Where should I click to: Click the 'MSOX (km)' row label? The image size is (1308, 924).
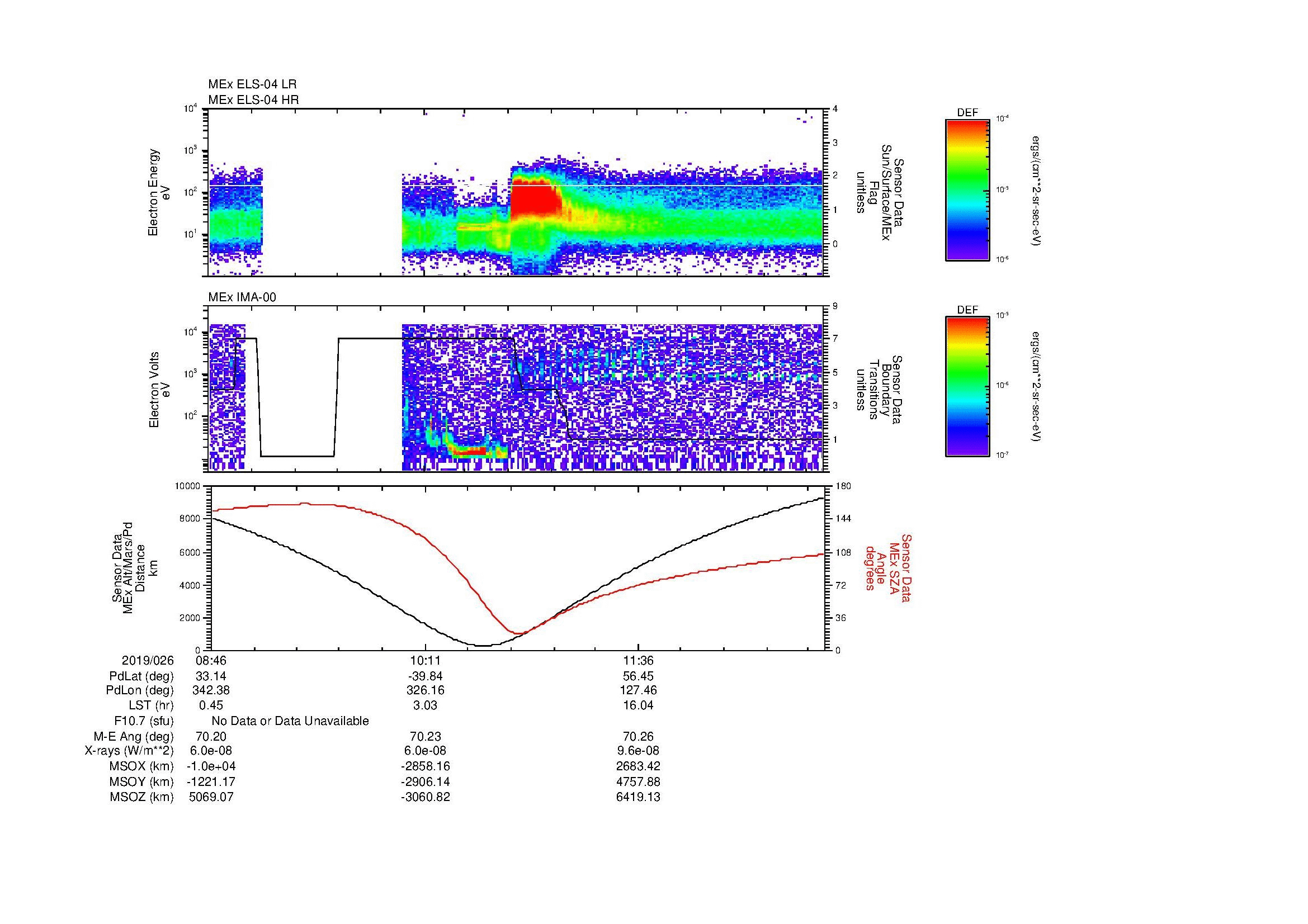pyautogui.click(x=142, y=766)
